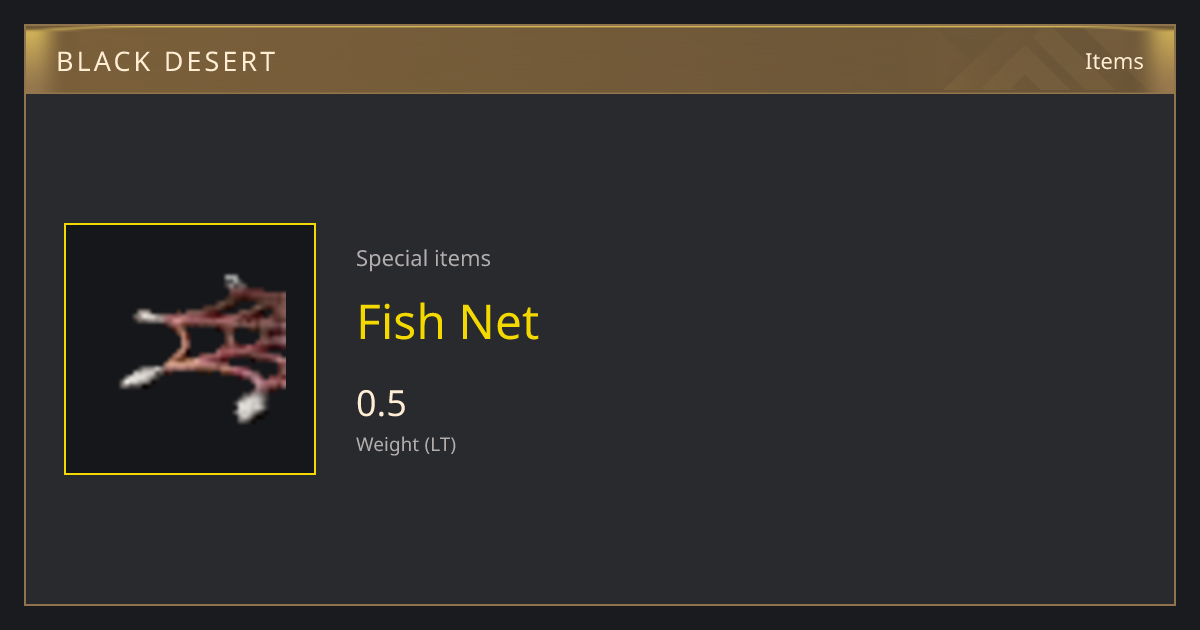The image size is (1200, 630).
Task: Click the left-middle white tassel of the net
Action: [148, 317]
